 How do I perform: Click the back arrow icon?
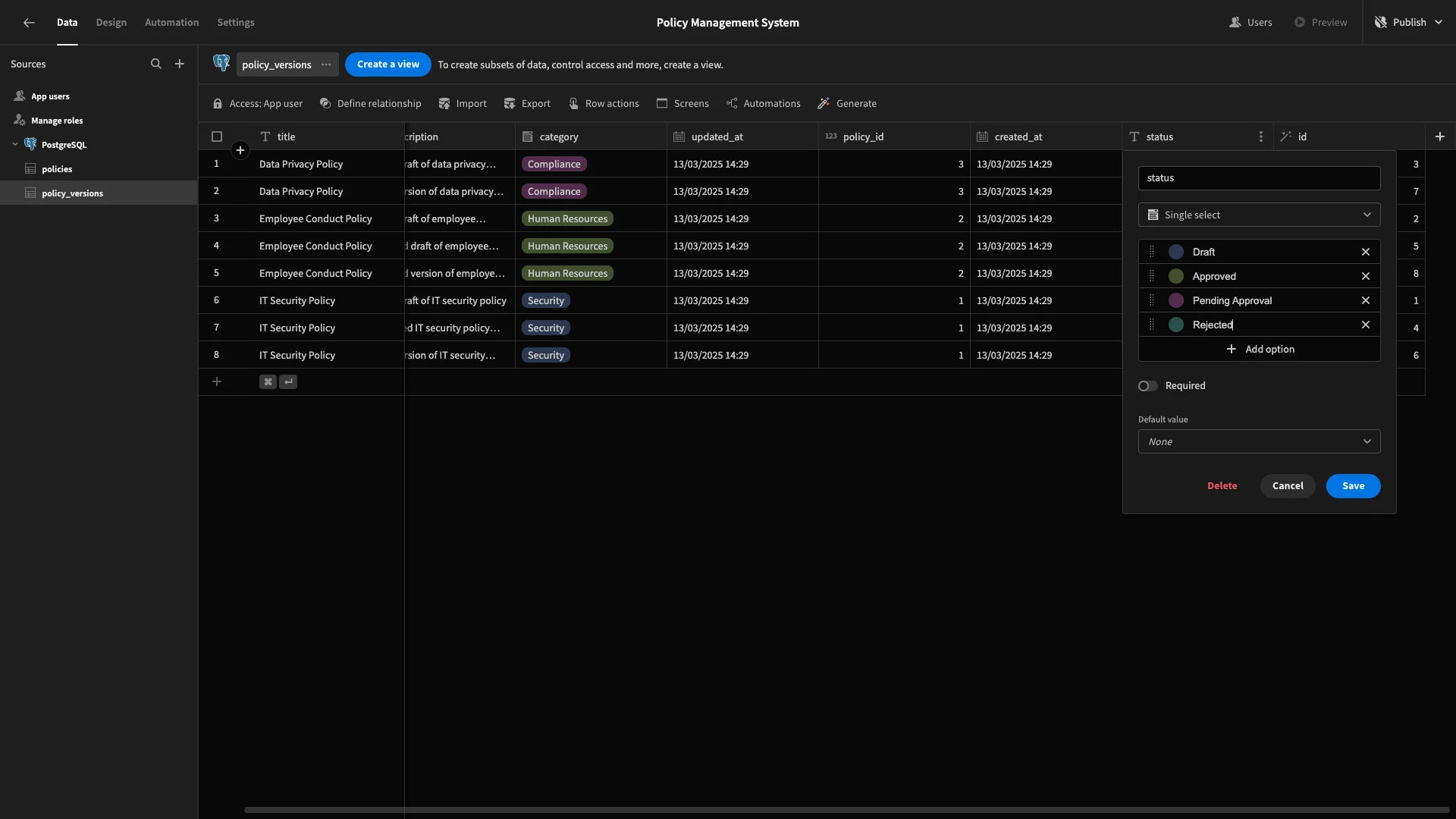click(29, 23)
